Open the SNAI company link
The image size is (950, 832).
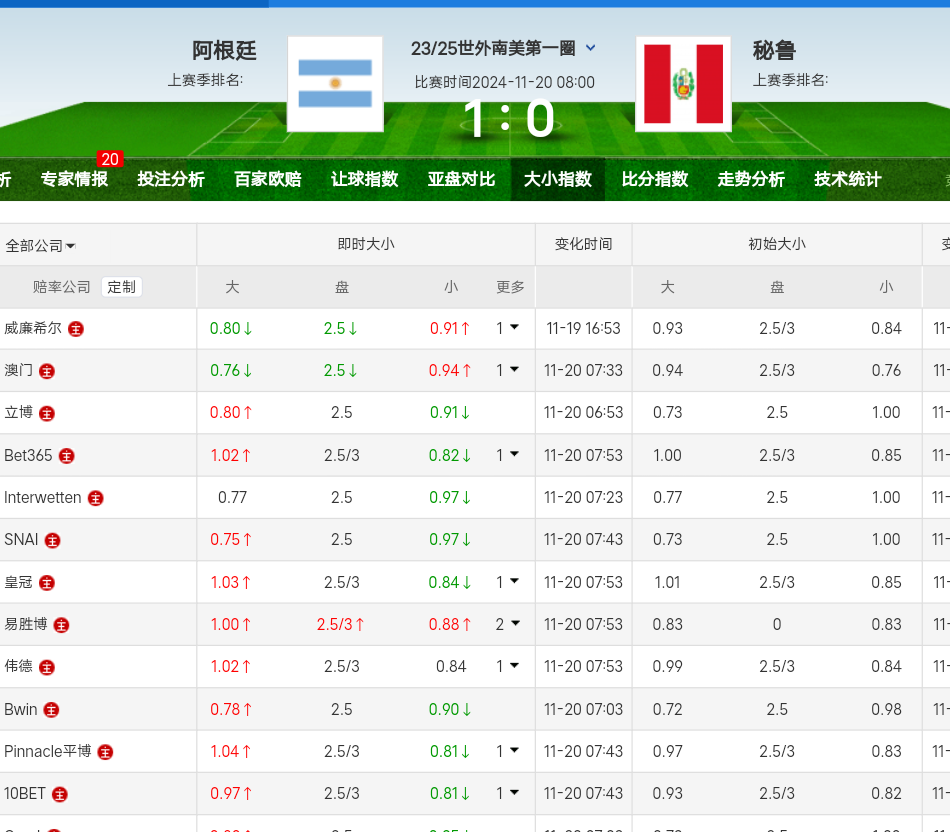point(21,539)
